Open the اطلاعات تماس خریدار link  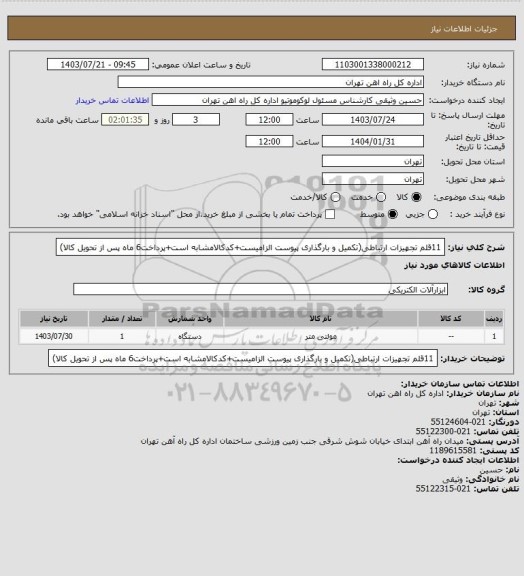112,100
